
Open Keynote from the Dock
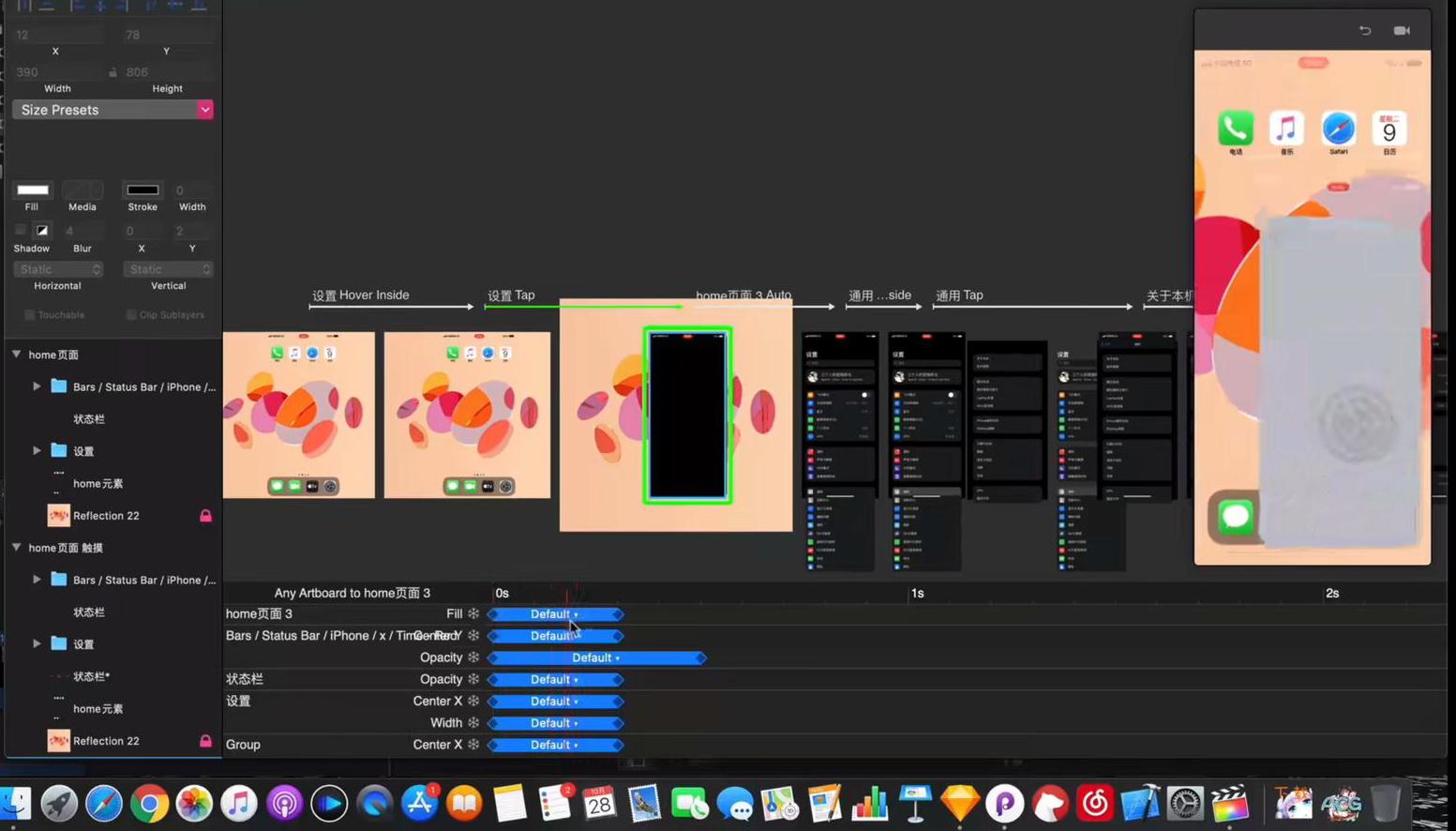(x=914, y=803)
